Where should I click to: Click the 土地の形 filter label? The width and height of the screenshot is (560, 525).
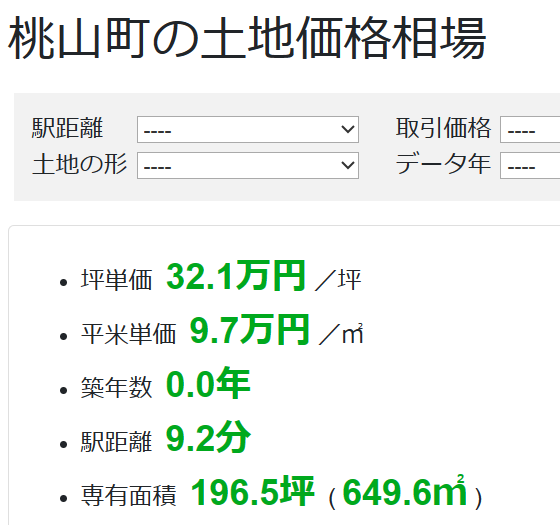coord(79,164)
